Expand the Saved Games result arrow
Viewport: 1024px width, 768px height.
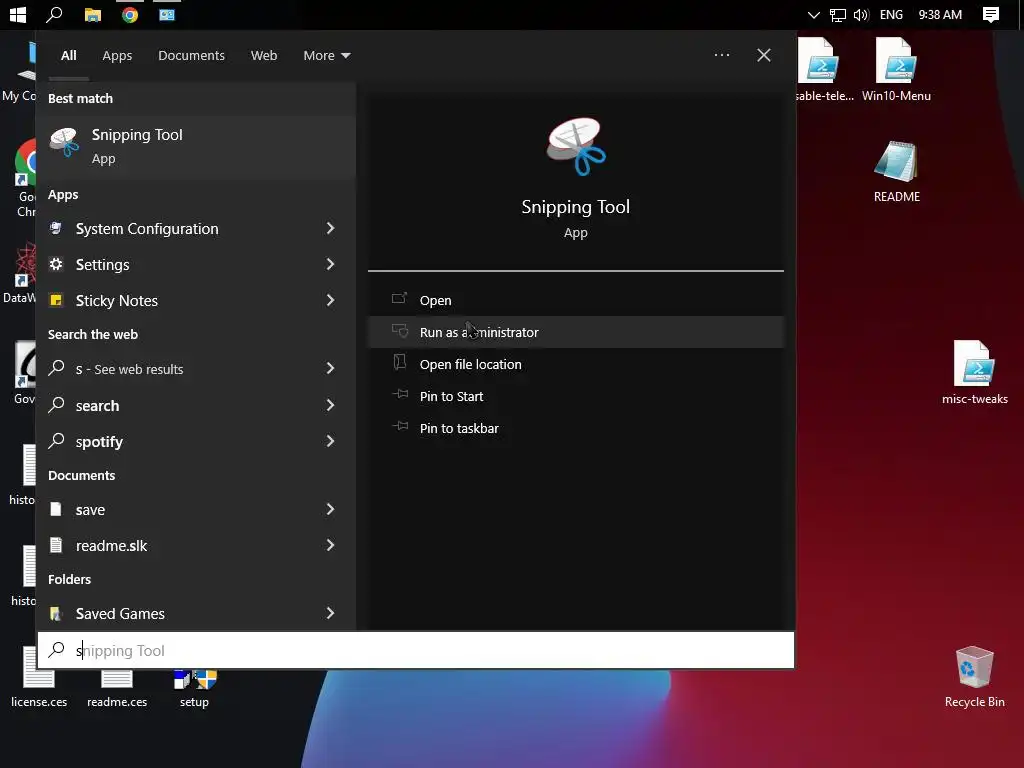[x=330, y=613]
